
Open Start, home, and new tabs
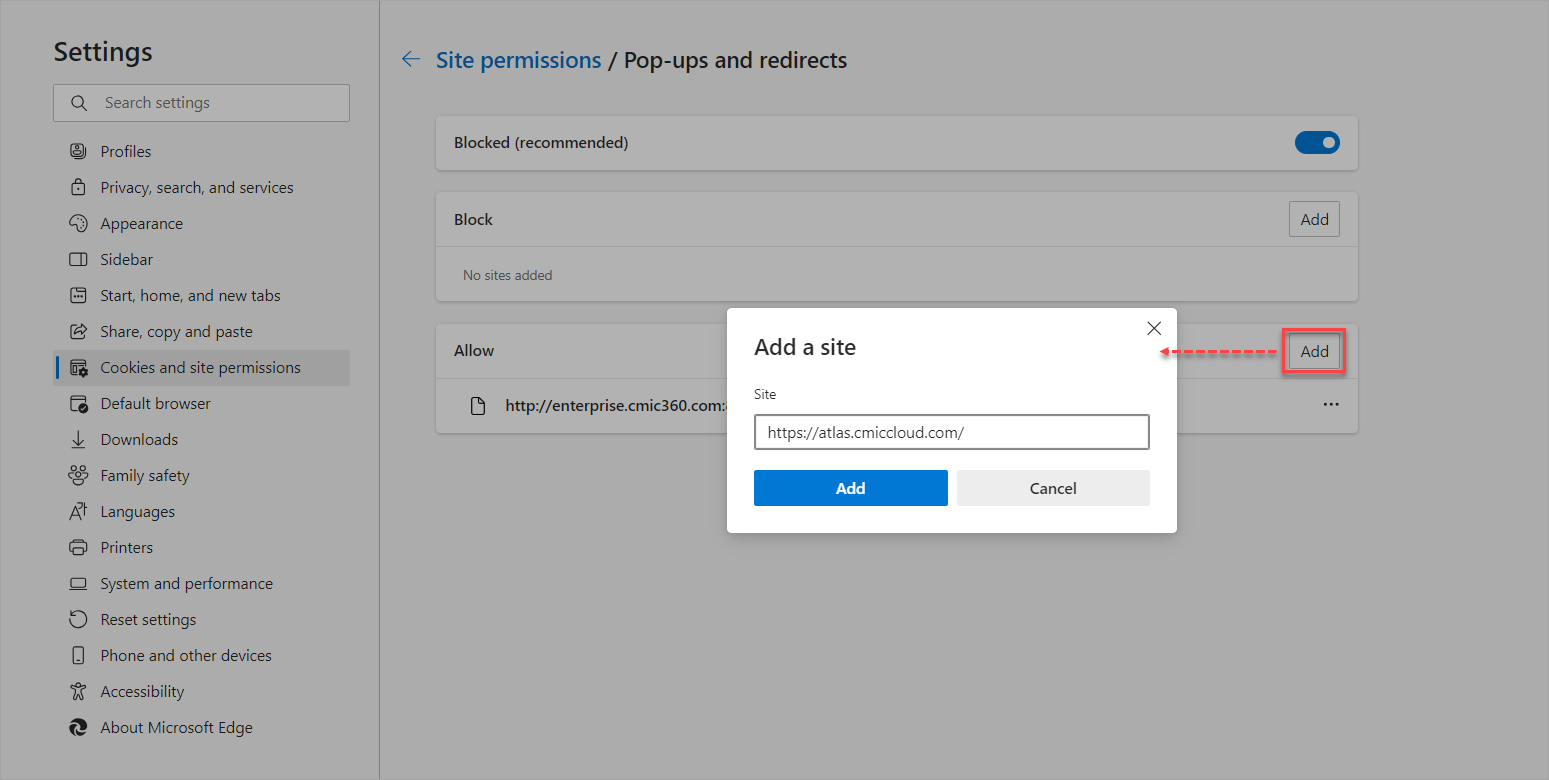190,296
